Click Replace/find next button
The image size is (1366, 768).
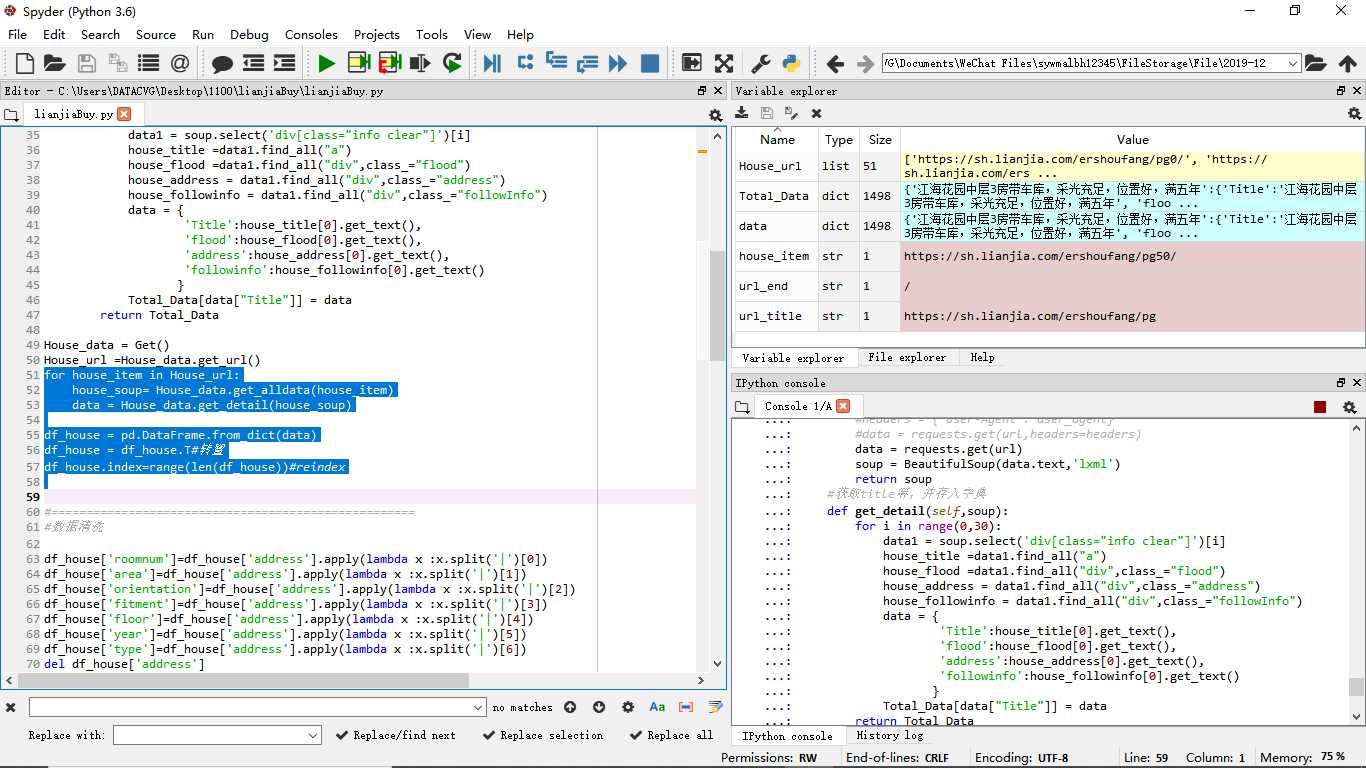pyautogui.click(x=395, y=735)
